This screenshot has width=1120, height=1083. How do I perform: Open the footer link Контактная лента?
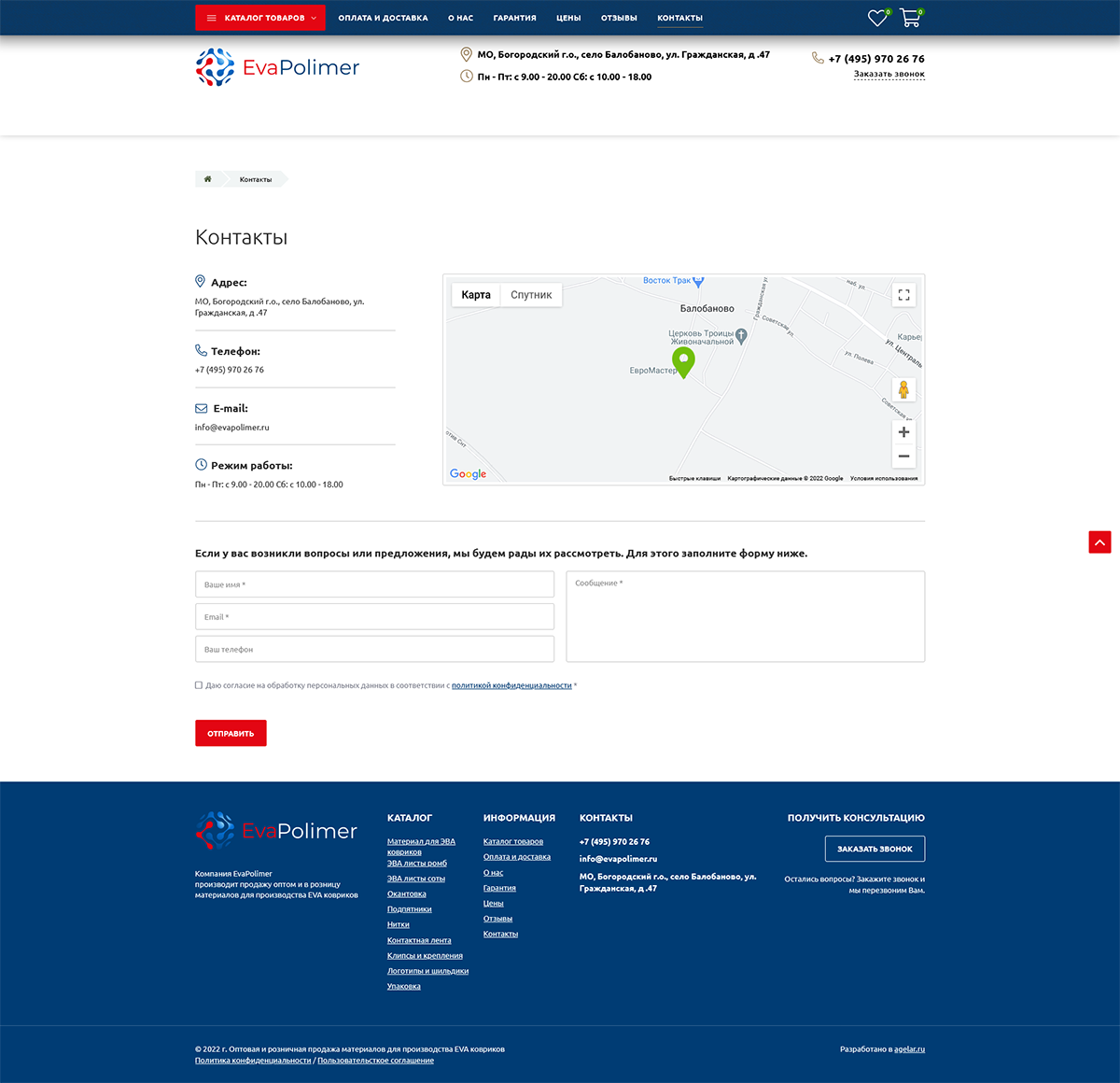[419, 940]
